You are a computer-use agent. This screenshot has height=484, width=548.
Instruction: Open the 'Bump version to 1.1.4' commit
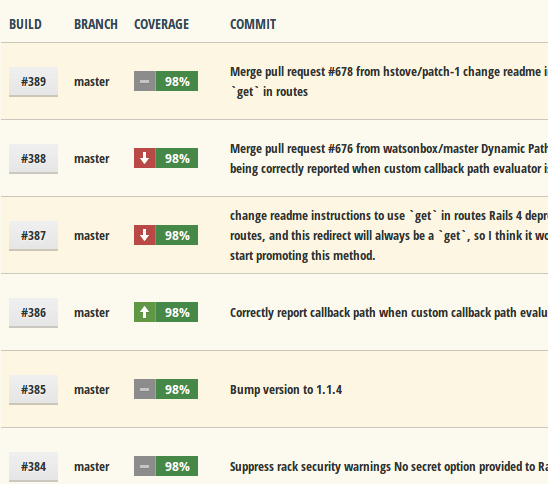pos(286,390)
